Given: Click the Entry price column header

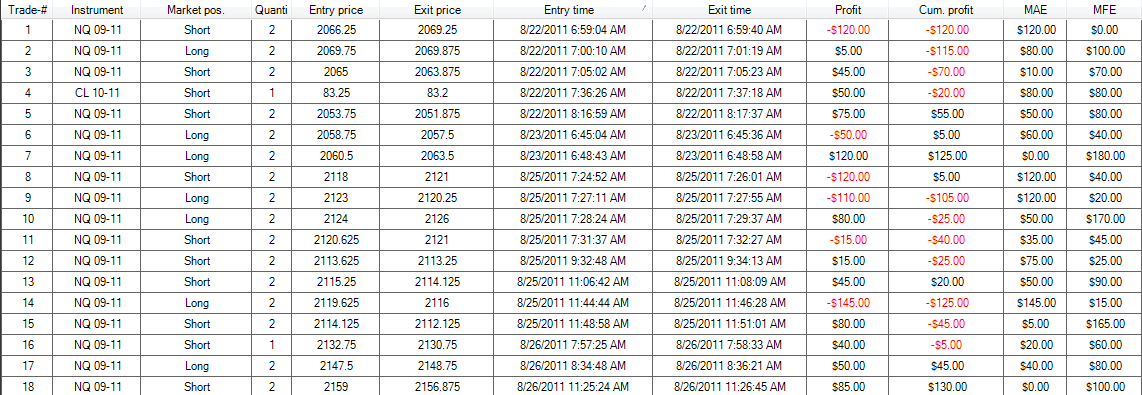Looking at the screenshot, I should click(x=336, y=10).
